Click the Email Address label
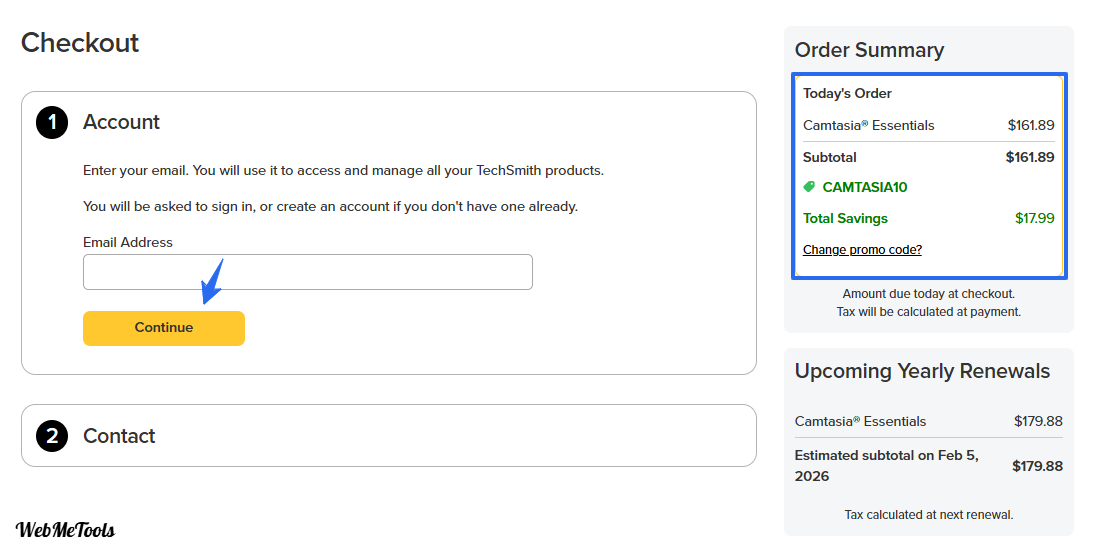 (x=128, y=242)
